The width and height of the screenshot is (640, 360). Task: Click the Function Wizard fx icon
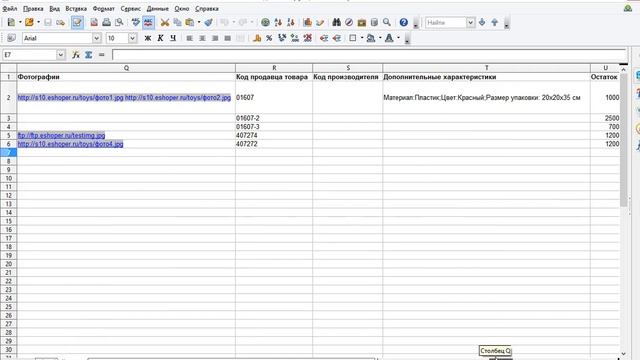tap(76, 55)
